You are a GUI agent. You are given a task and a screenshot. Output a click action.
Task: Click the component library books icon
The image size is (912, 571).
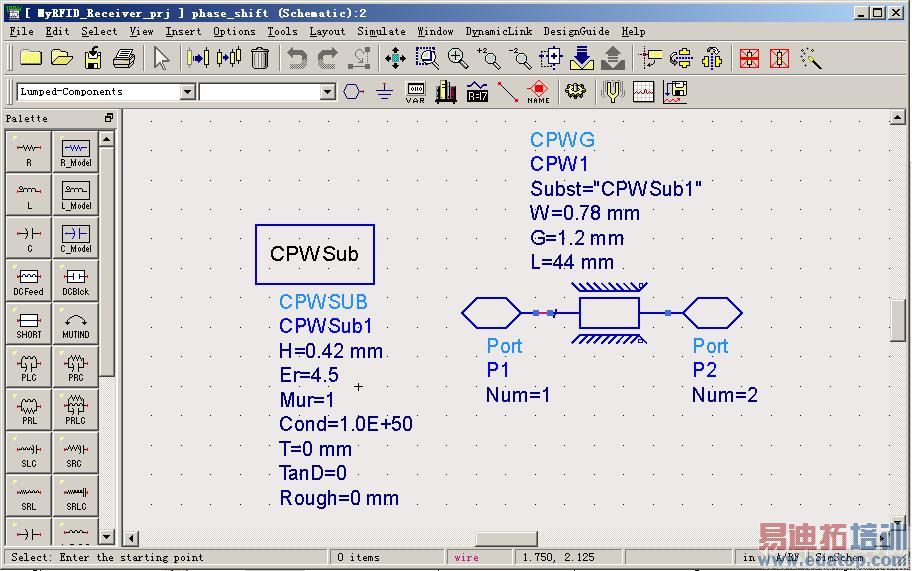pyautogui.click(x=446, y=92)
